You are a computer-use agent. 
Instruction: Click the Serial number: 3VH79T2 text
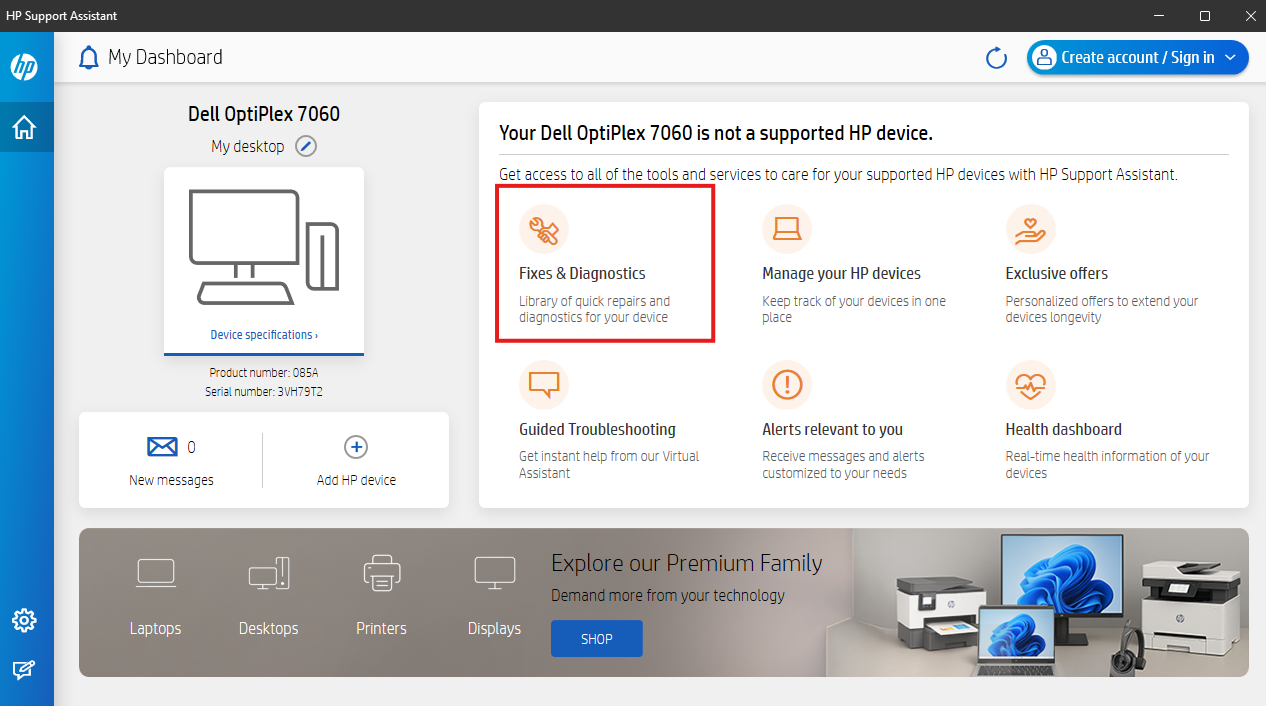click(x=264, y=392)
